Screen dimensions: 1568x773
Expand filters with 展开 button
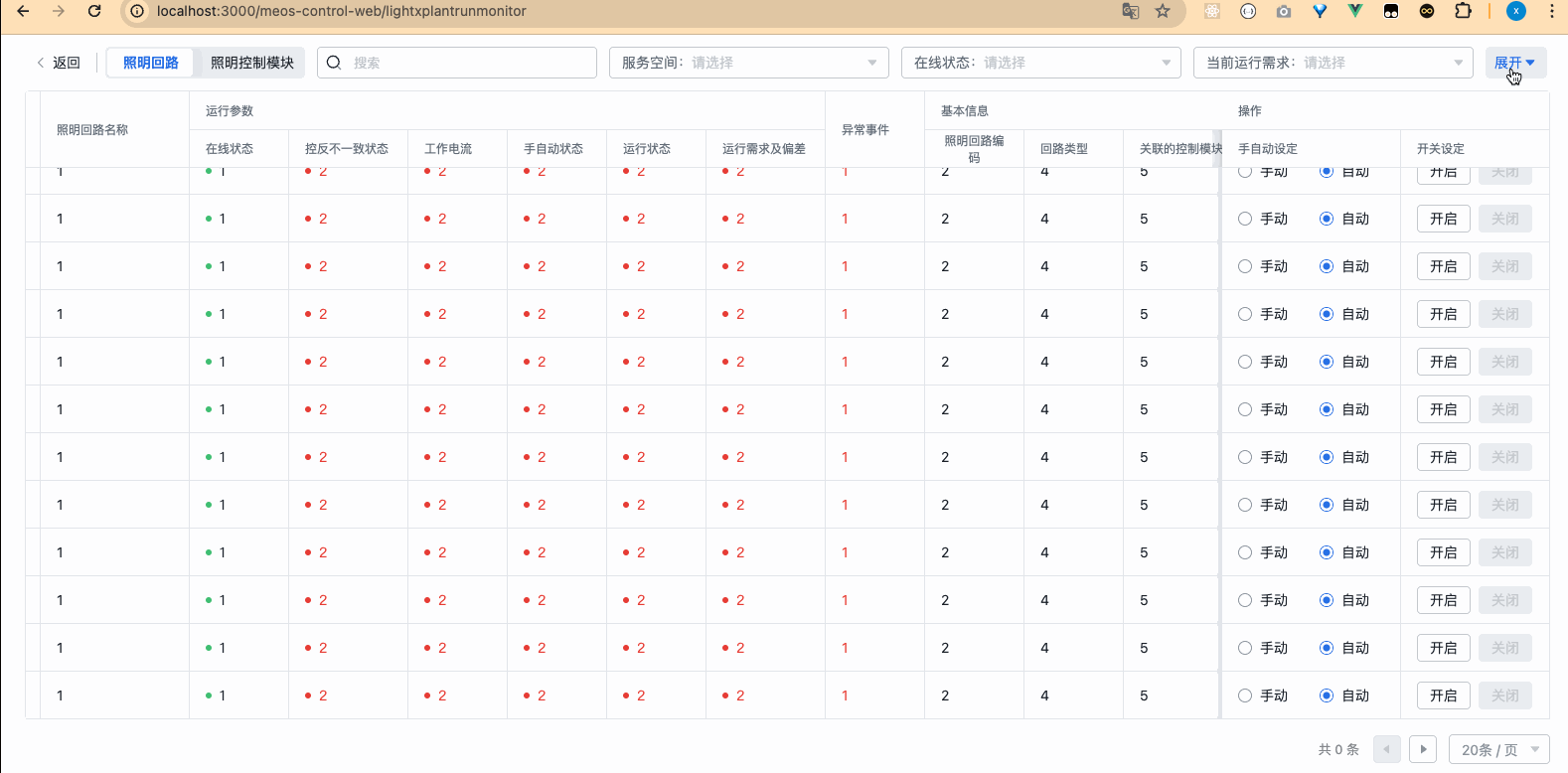coord(1515,63)
